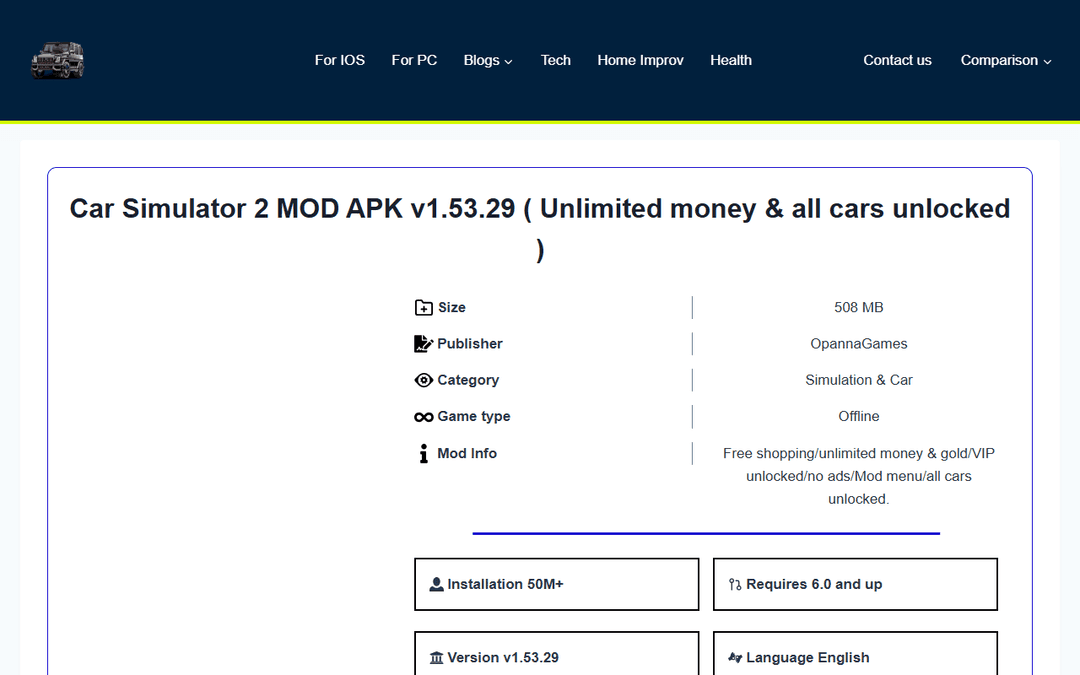Click the Free shopping mod info text
Viewport: 1080px width, 675px height.
click(858, 476)
